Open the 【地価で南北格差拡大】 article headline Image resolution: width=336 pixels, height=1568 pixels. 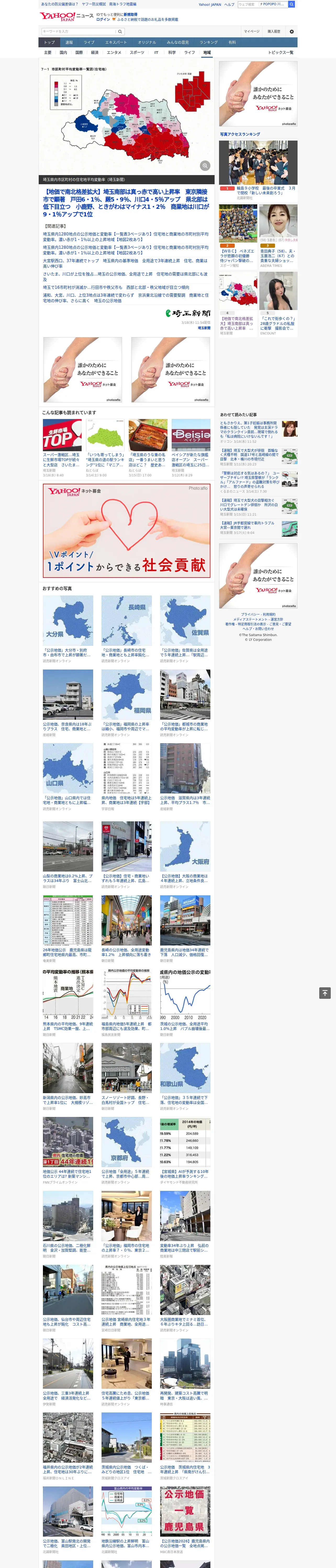(x=126, y=203)
